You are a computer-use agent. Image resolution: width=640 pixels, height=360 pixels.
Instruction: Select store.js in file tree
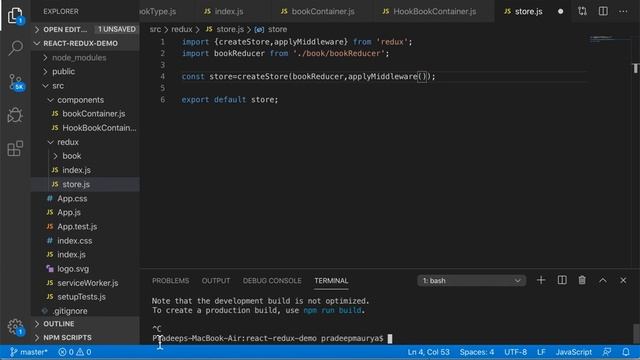click(85, 184)
